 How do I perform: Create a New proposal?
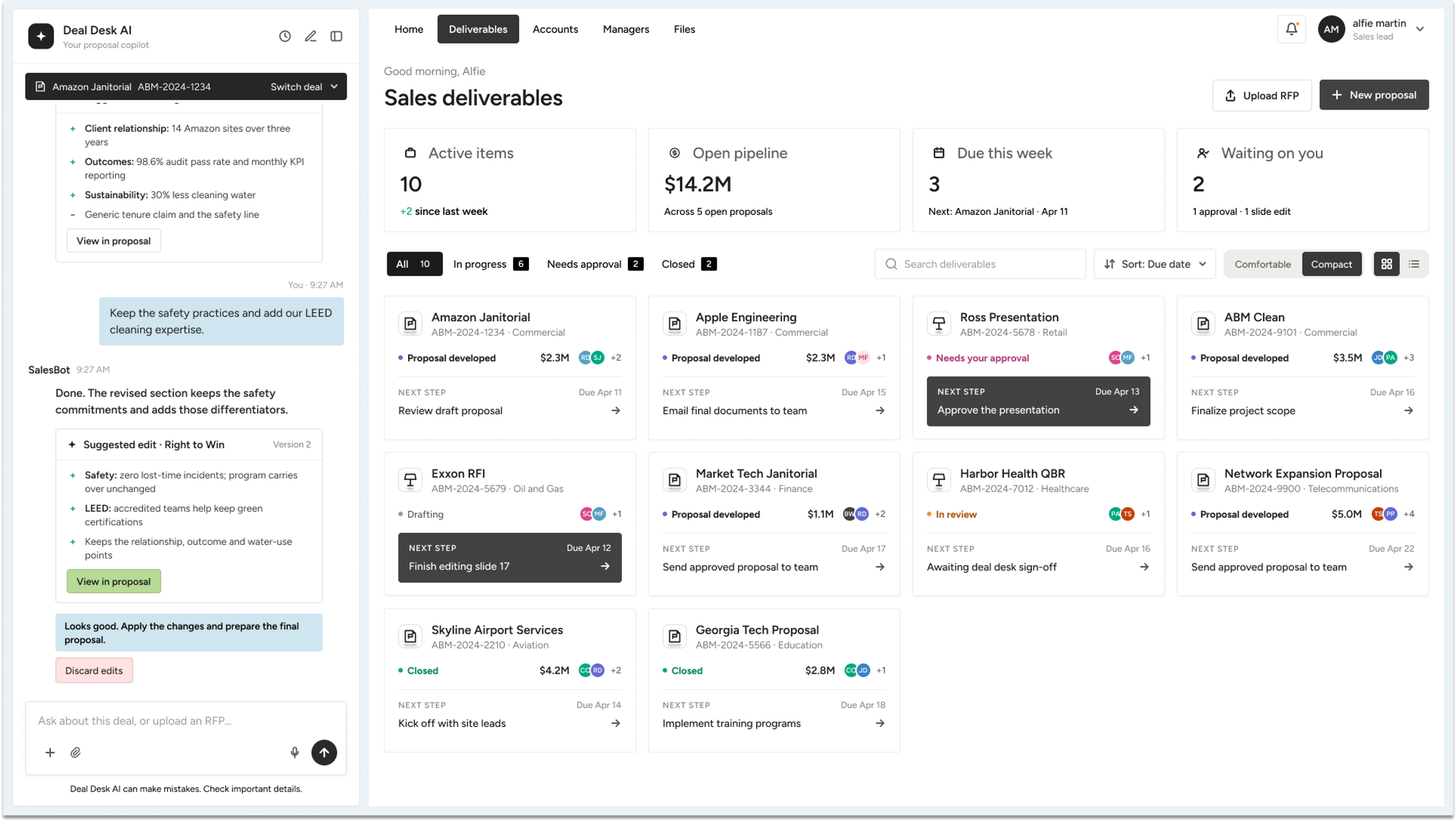(1374, 95)
